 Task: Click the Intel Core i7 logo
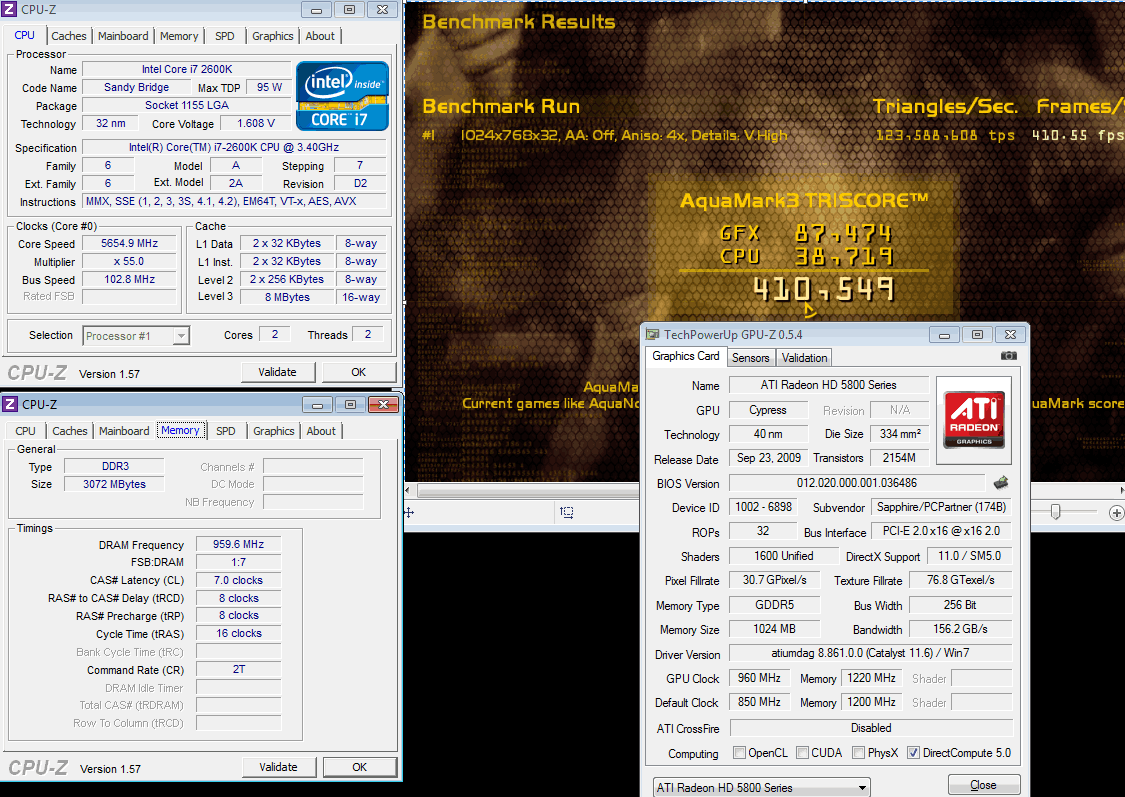point(342,95)
